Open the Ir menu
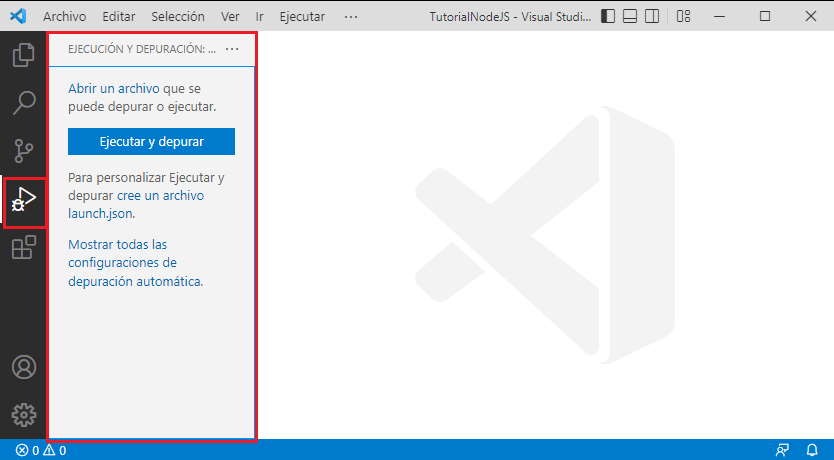 pos(260,16)
